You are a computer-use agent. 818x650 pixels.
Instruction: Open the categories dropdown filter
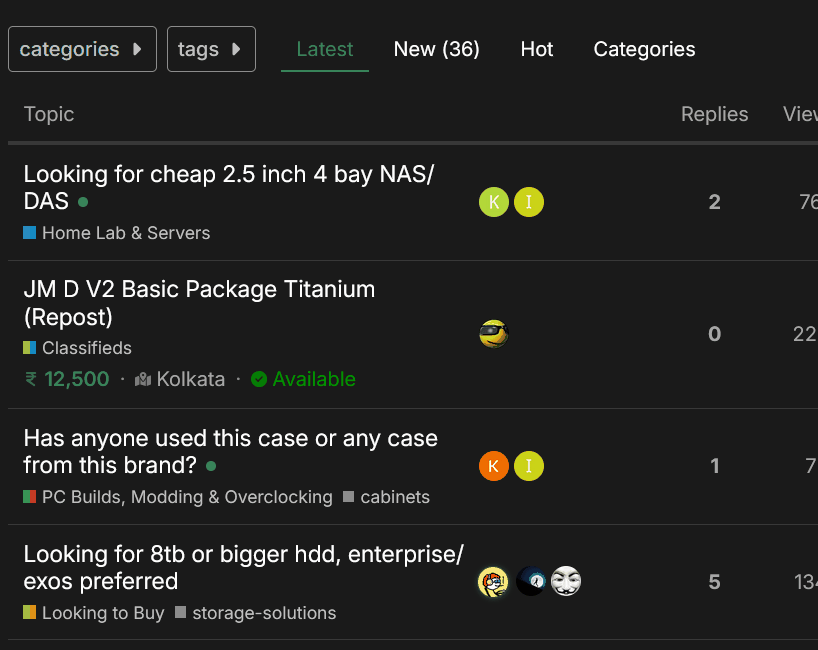point(82,49)
